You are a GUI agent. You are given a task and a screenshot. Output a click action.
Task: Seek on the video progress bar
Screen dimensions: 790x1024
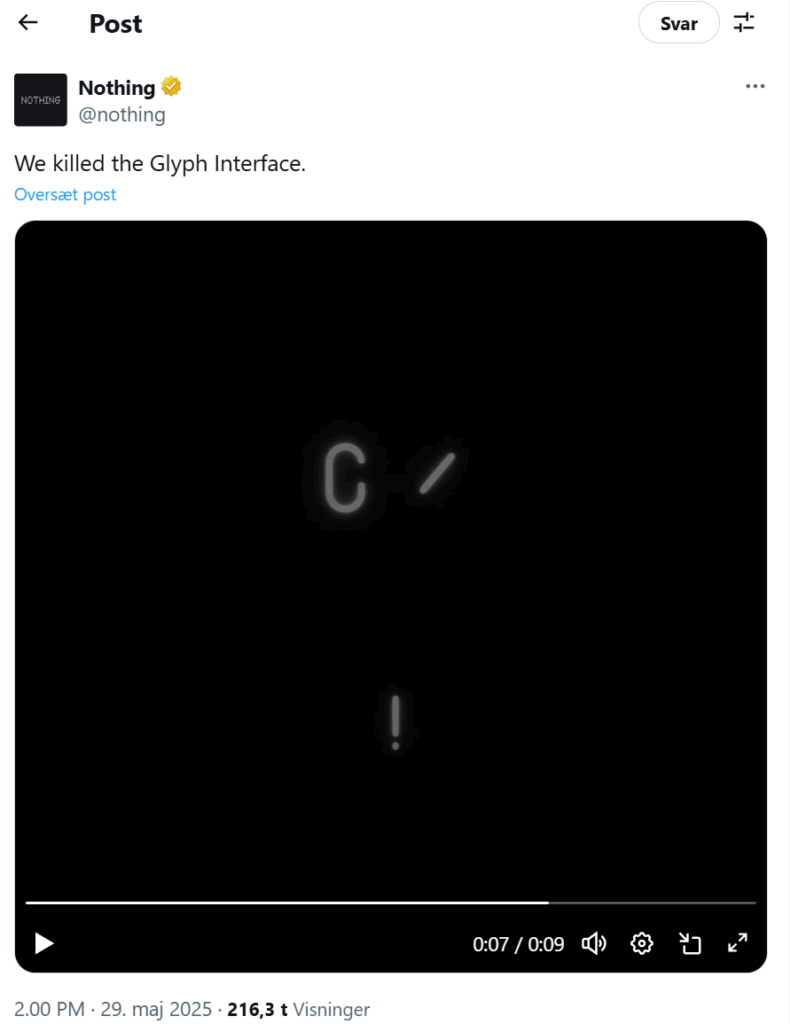pos(390,903)
